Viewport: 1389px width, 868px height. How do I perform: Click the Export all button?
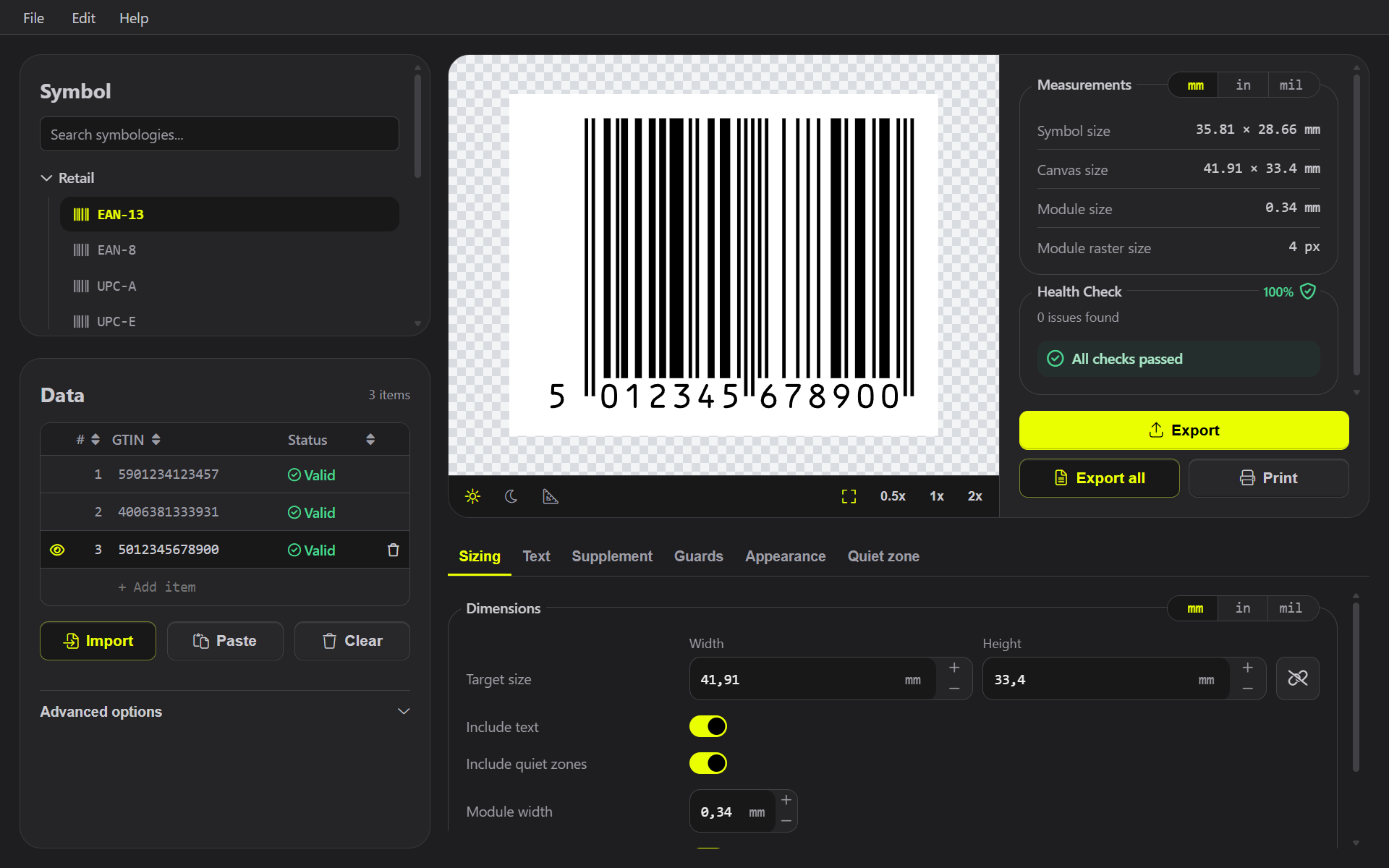tap(1099, 478)
